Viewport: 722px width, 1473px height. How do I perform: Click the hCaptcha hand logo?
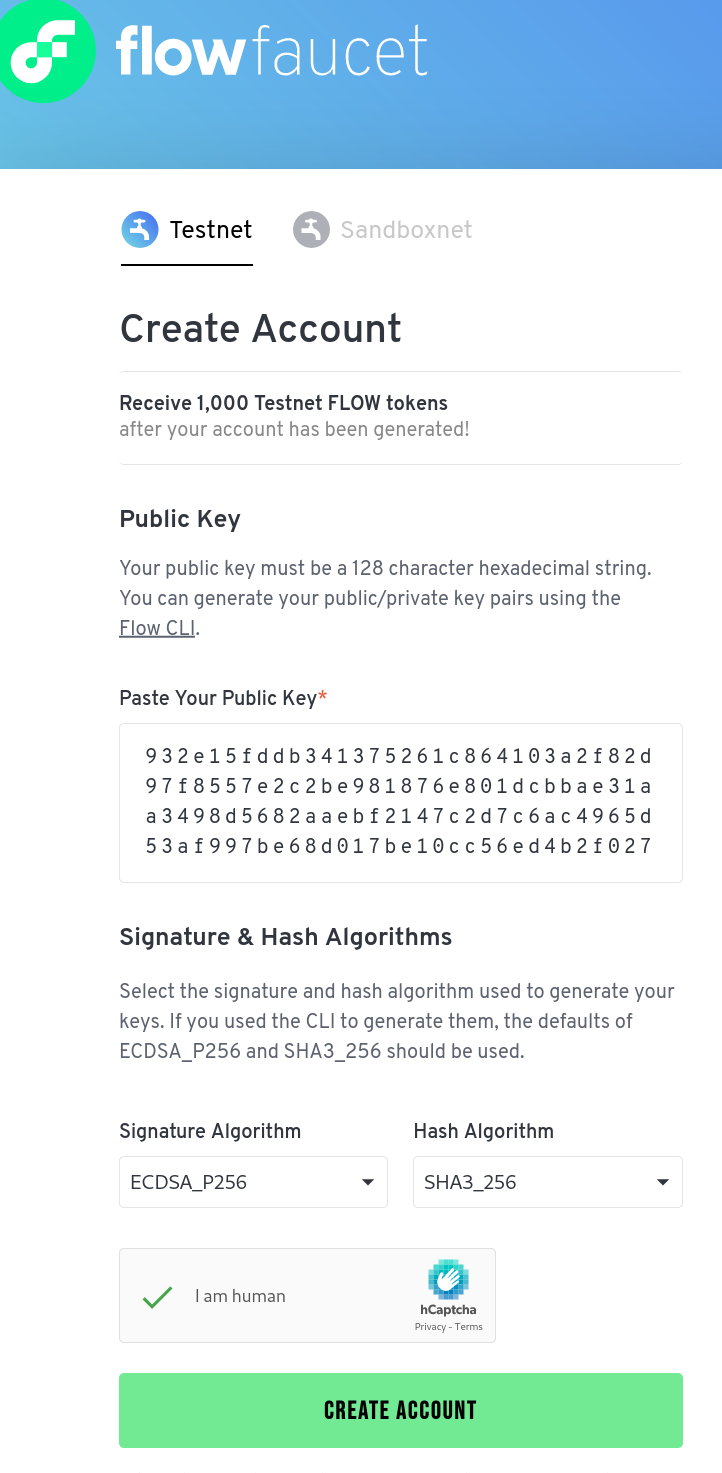[x=448, y=1279]
